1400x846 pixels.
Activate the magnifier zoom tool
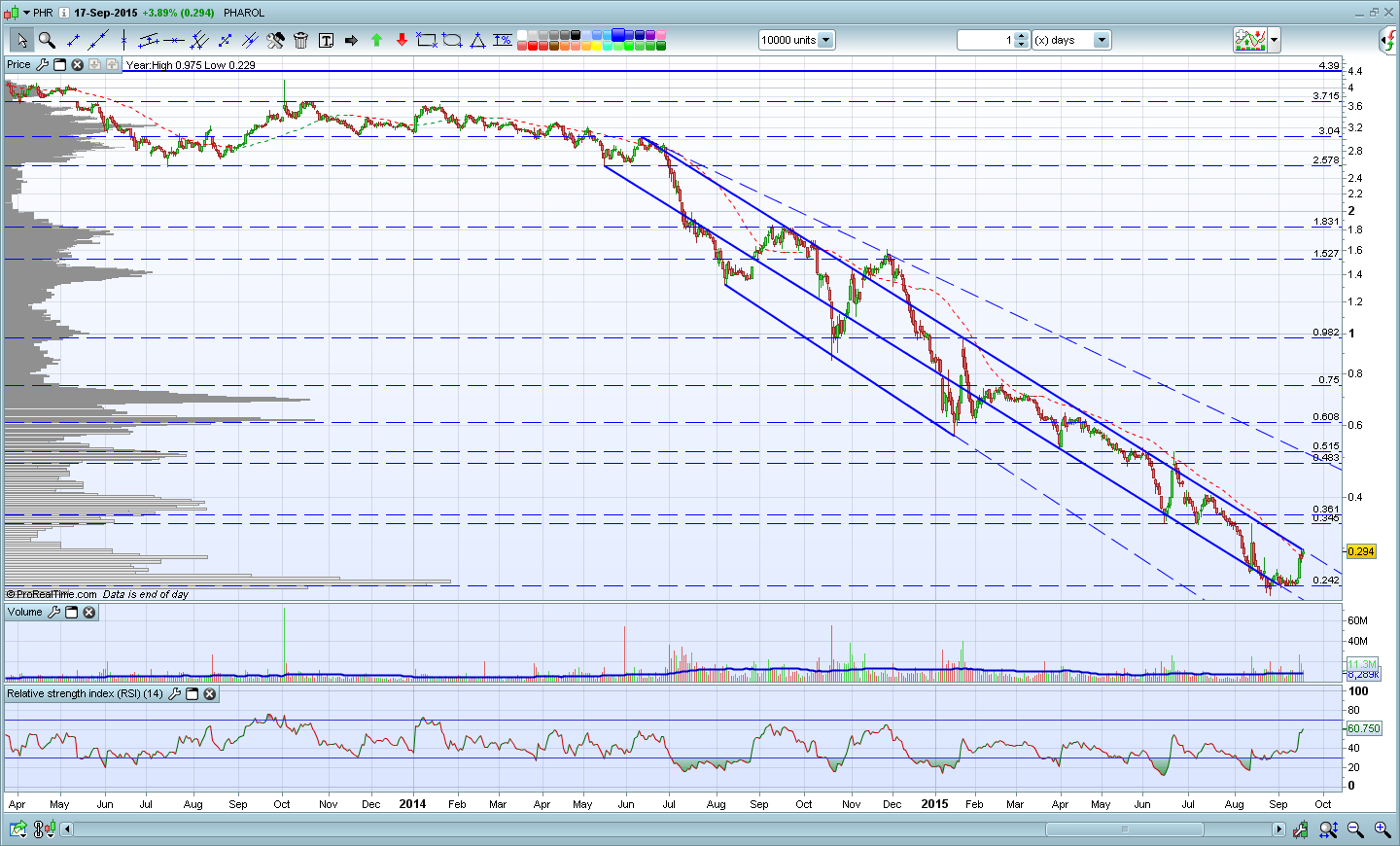(x=47, y=40)
